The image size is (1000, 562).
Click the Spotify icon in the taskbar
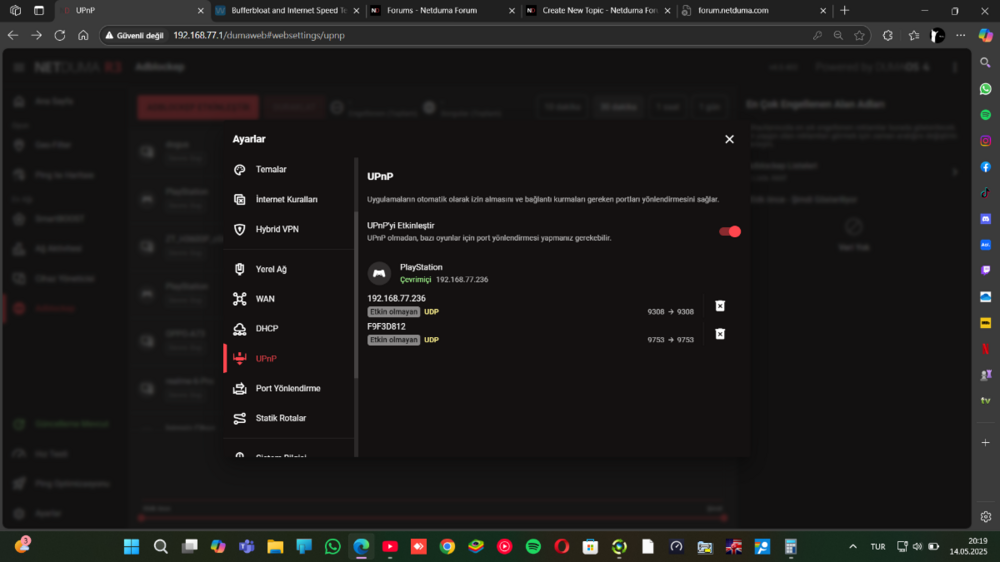click(533, 547)
